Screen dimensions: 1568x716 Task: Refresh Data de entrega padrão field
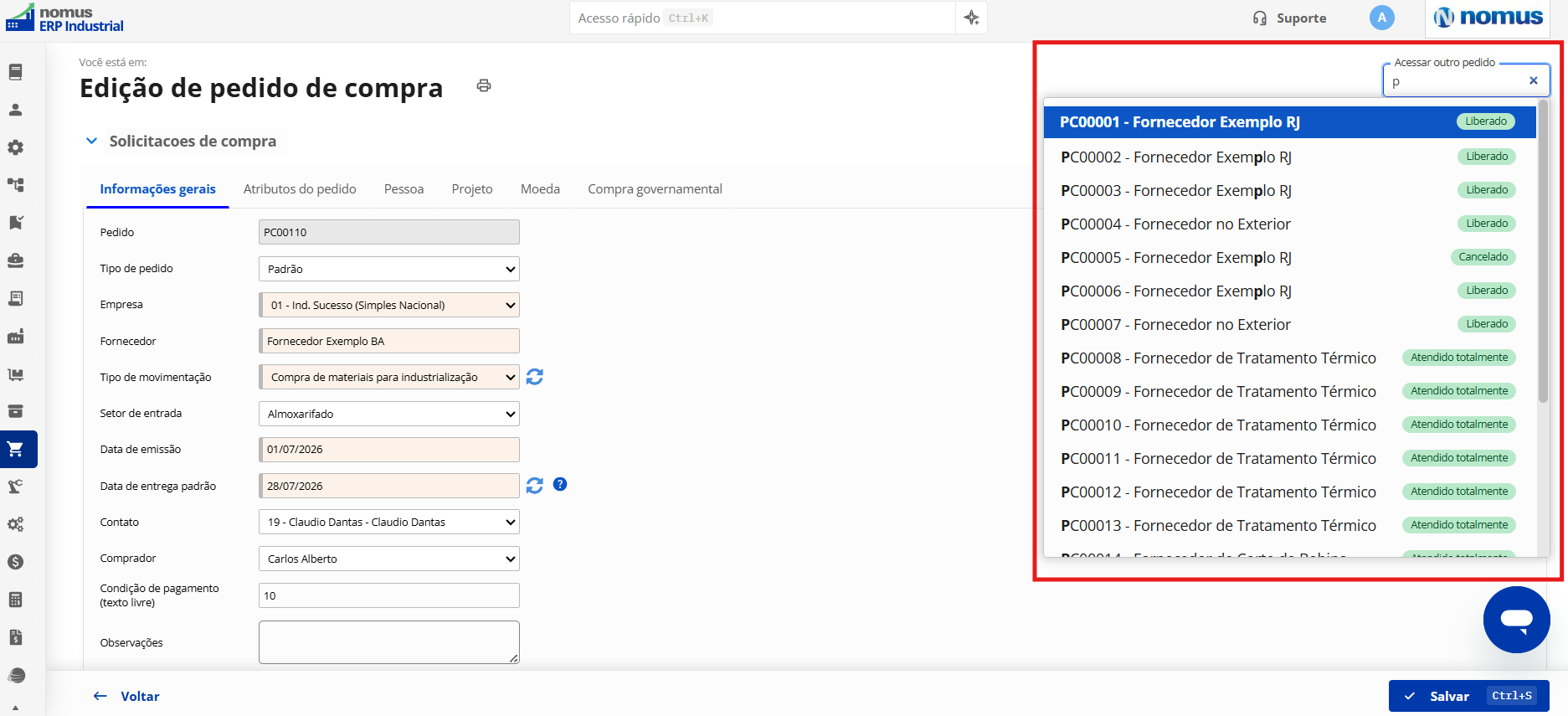tap(535, 485)
